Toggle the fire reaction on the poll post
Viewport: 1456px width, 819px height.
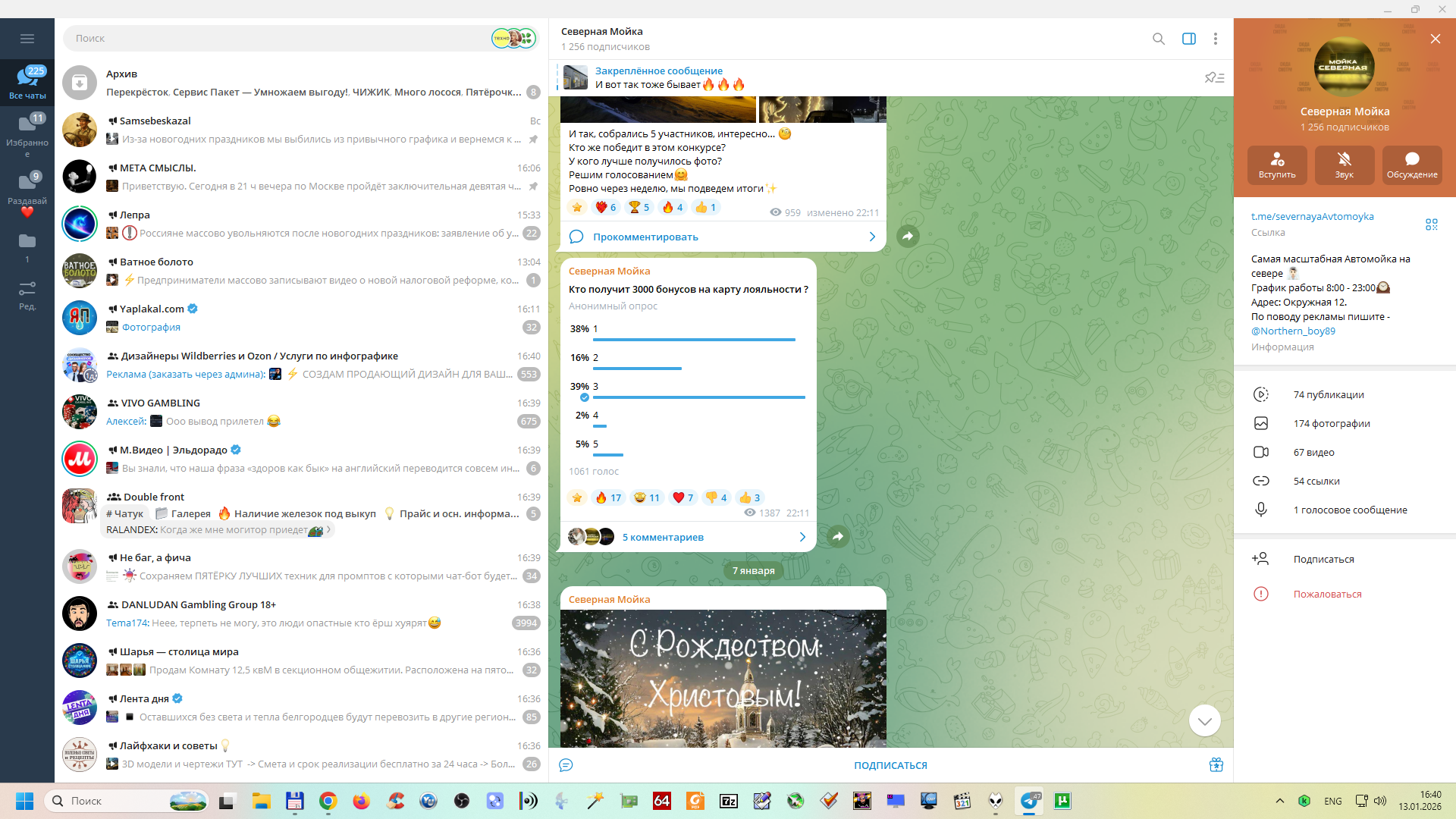point(608,497)
